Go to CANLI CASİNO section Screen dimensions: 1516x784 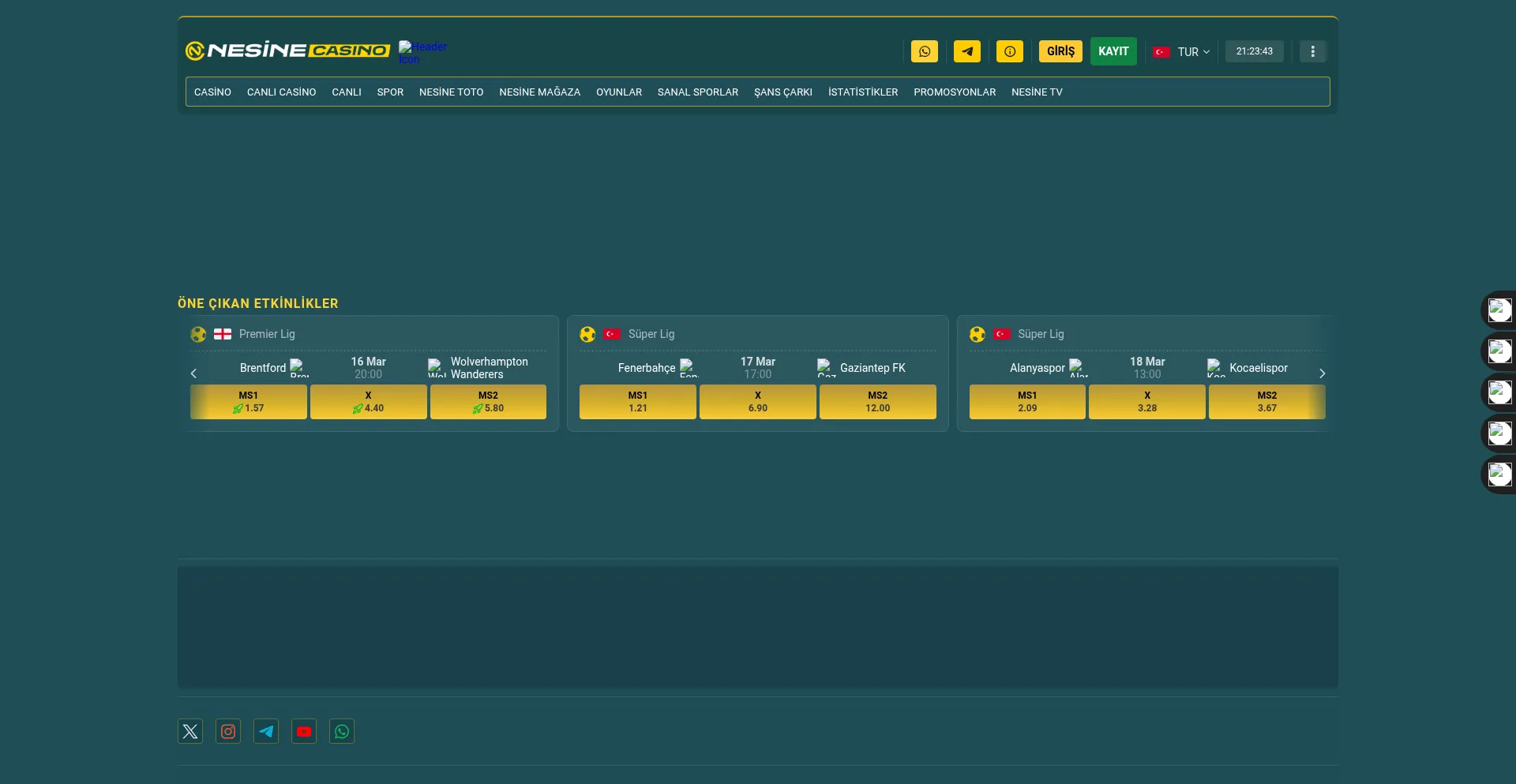pyautogui.click(x=281, y=92)
